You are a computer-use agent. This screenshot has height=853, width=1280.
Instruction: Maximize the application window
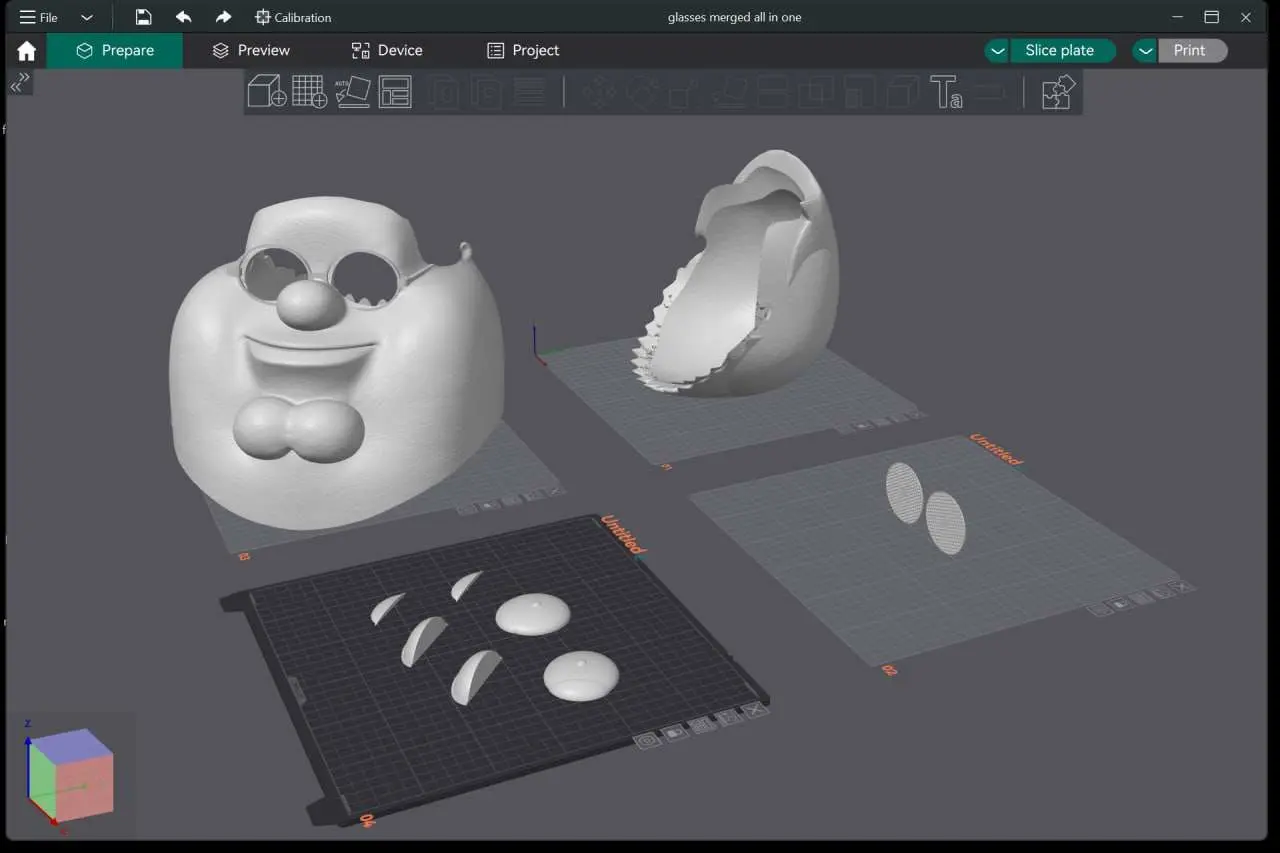tap(1212, 17)
